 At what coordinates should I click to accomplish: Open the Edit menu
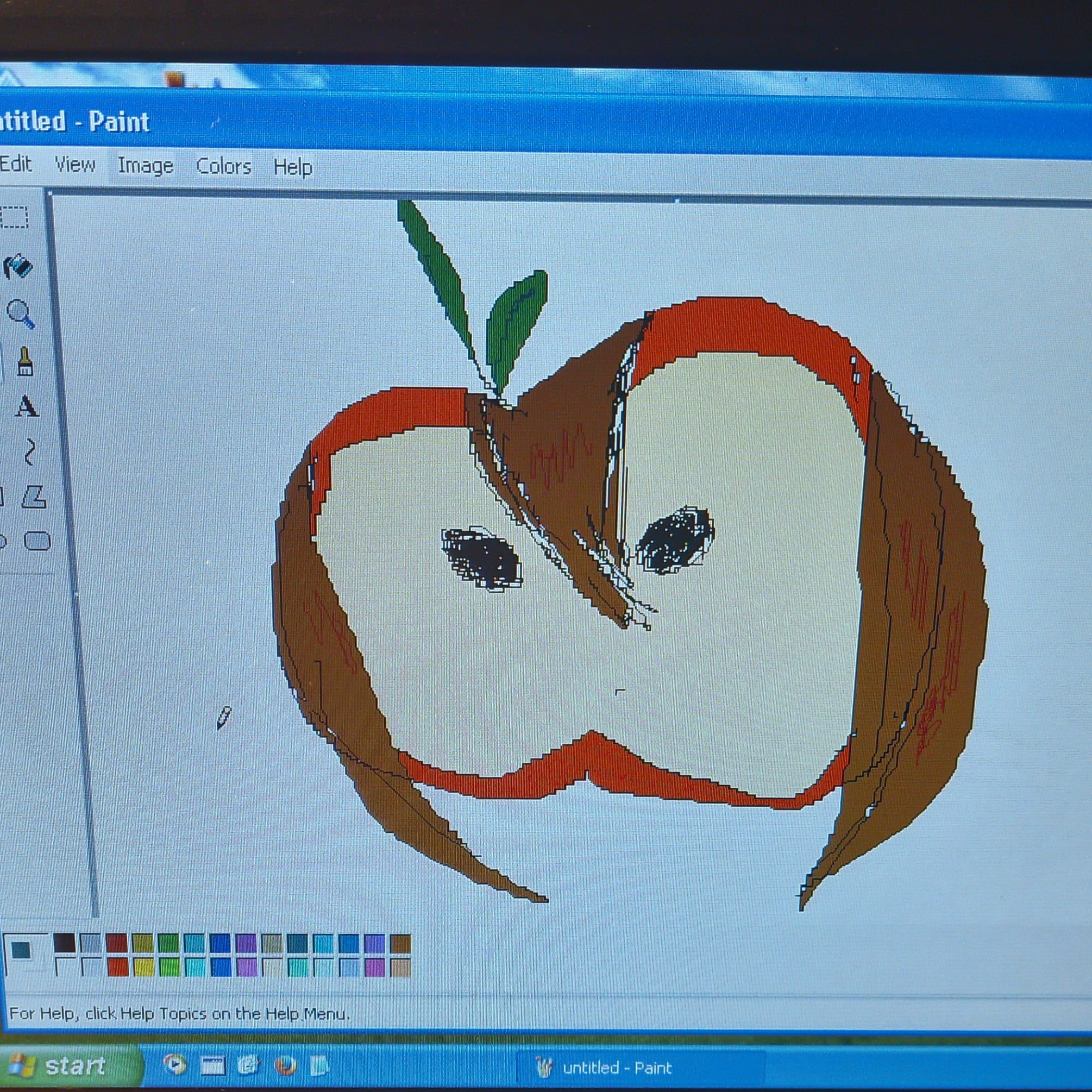pyautogui.click(x=15, y=164)
